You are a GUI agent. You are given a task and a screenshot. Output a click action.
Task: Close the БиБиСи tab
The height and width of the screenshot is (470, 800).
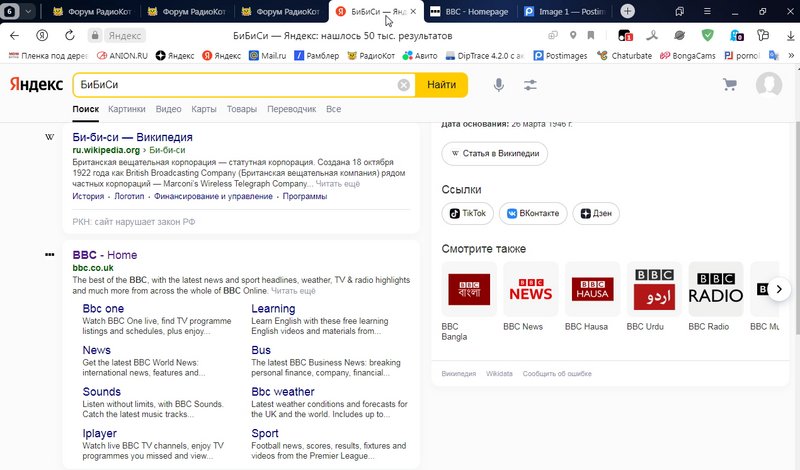pos(413,11)
